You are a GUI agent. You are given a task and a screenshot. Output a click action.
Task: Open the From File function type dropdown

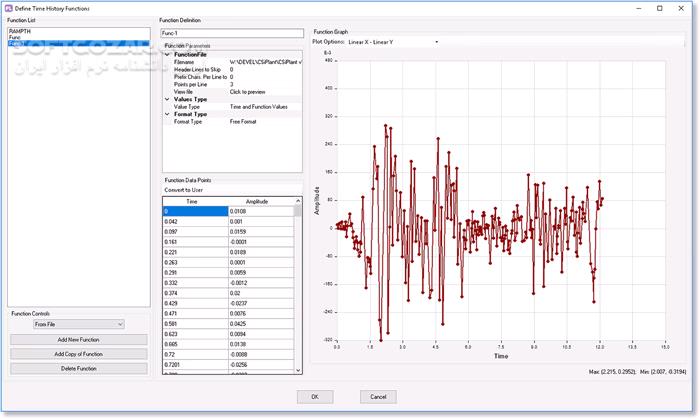(x=77, y=324)
